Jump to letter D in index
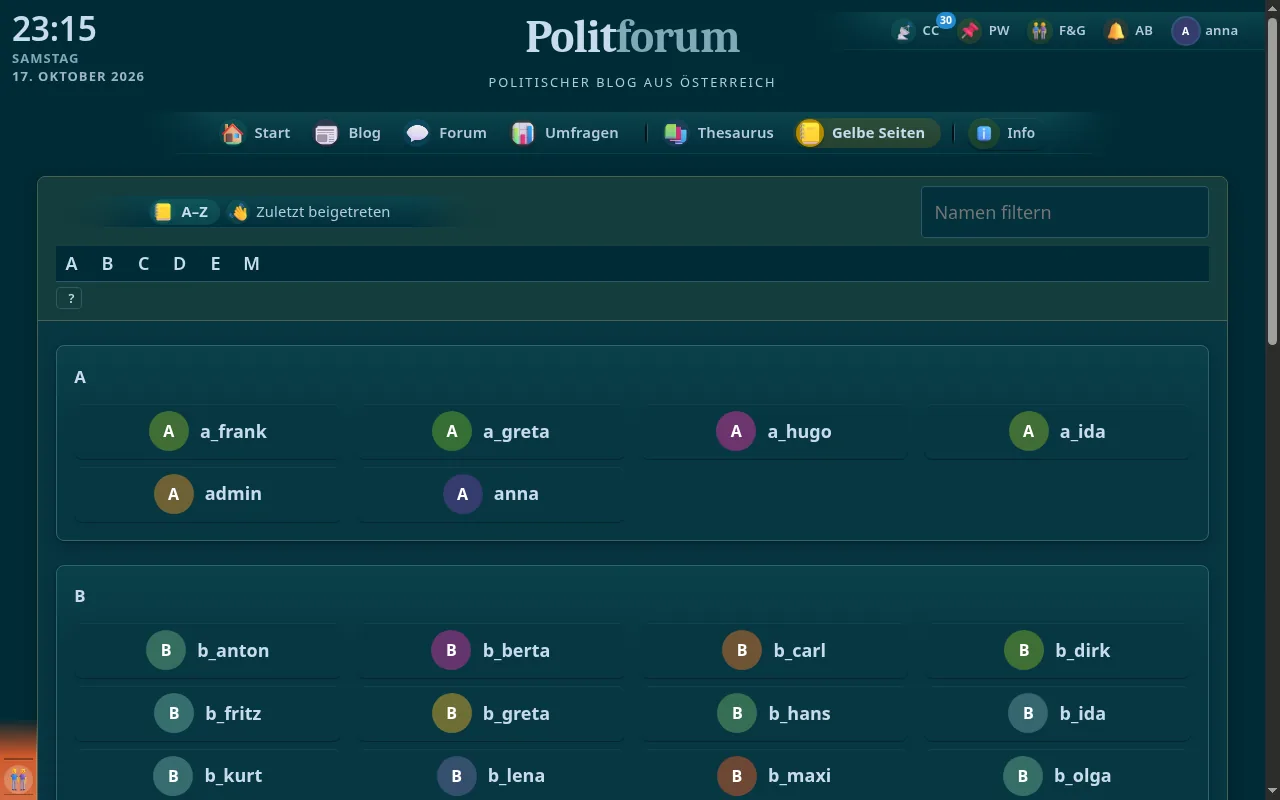This screenshot has width=1280, height=800. click(x=179, y=264)
